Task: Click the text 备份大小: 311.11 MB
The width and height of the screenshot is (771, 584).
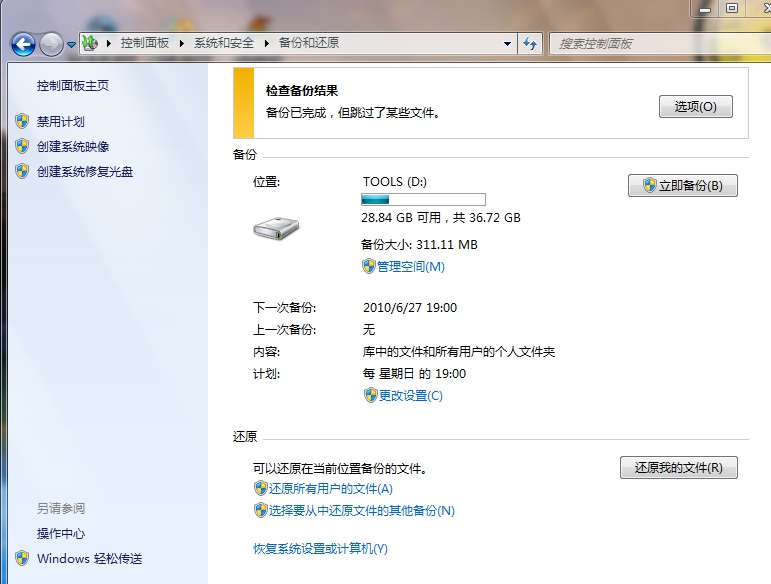Action: [419, 244]
